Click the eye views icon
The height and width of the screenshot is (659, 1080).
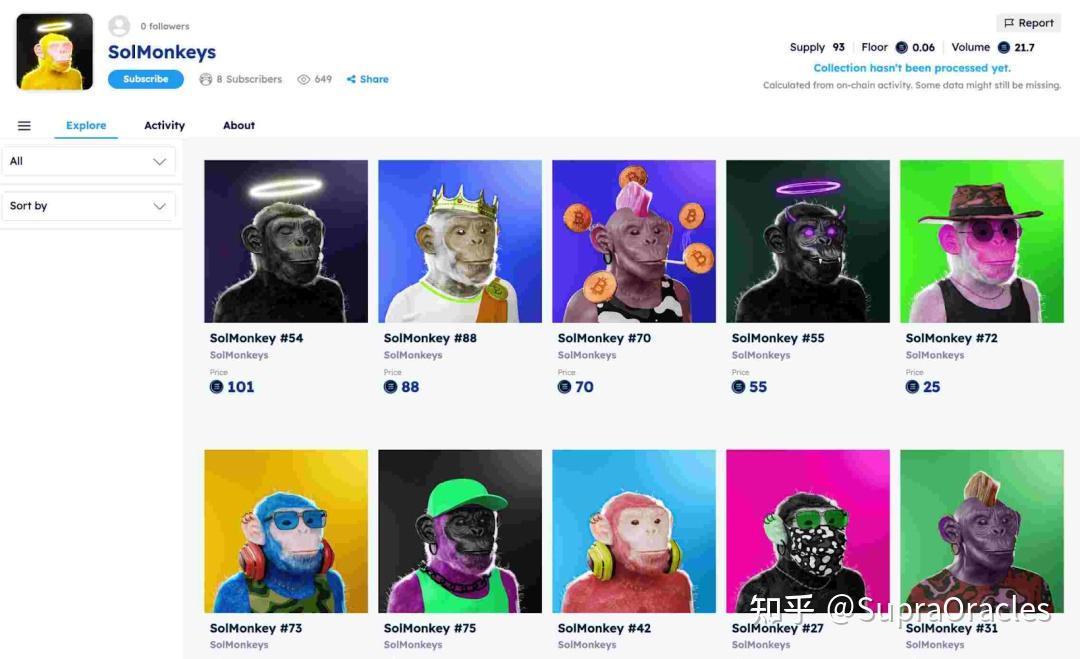[x=303, y=79]
